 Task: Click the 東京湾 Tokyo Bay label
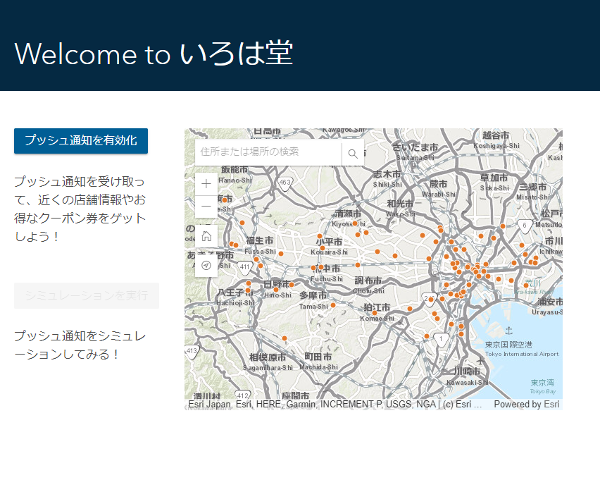click(x=542, y=383)
